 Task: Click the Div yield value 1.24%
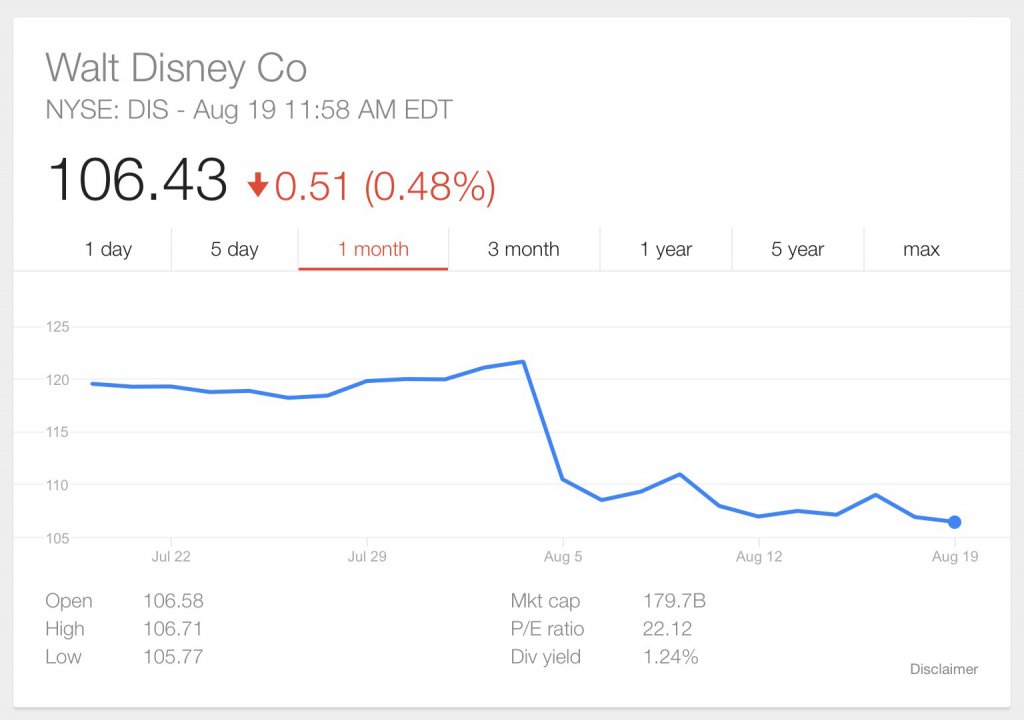(670, 657)
